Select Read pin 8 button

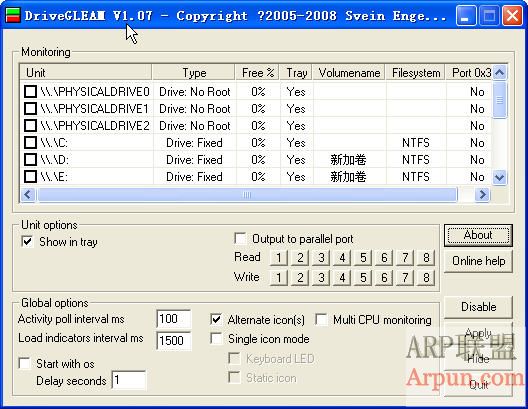426,258
